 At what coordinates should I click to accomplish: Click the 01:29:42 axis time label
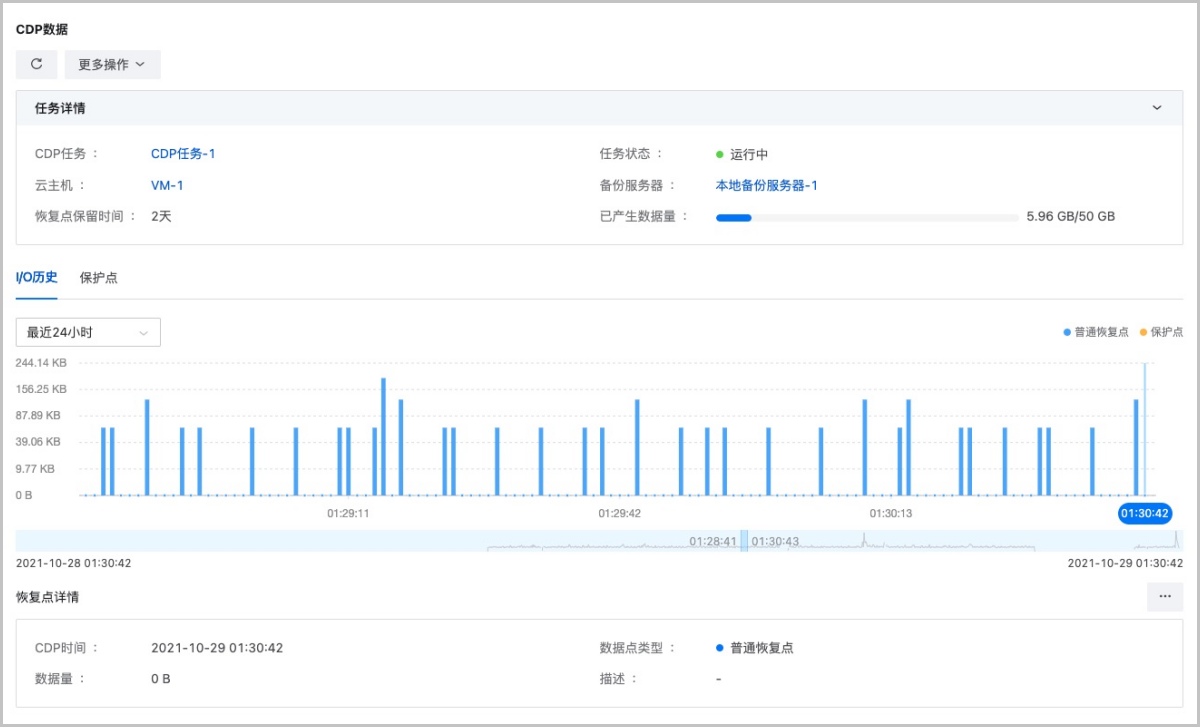pos(619,513)
